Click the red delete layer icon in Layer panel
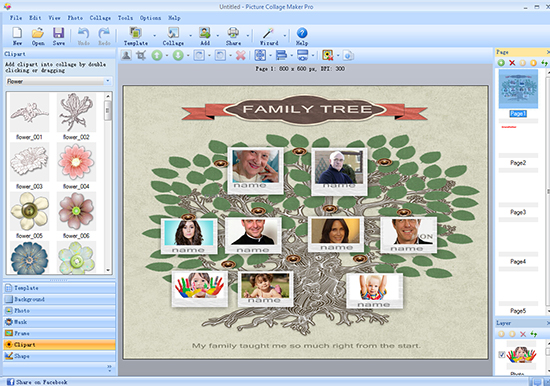 pyautogui.click(x=523, y=334)
